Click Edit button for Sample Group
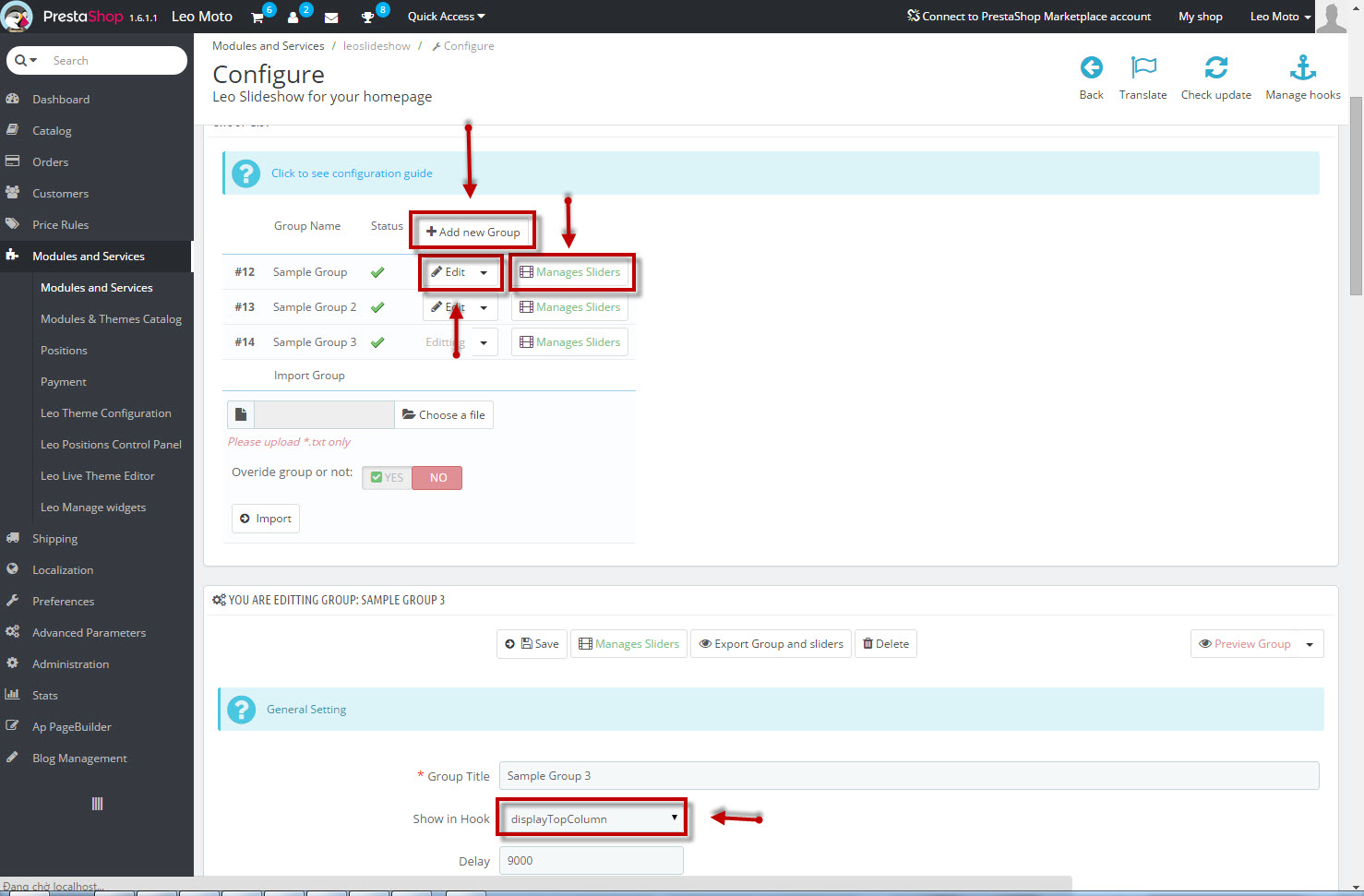 pyautogui.click(x=449, y=272)
